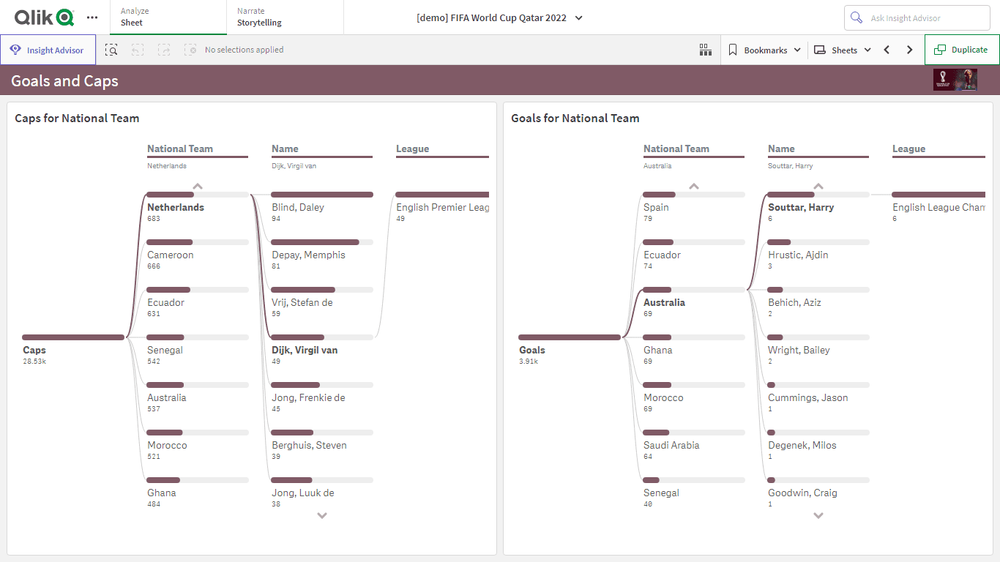The image size is (1000, 562).
Task: Click the Qlik logo
Action: [x=44, y=17]
